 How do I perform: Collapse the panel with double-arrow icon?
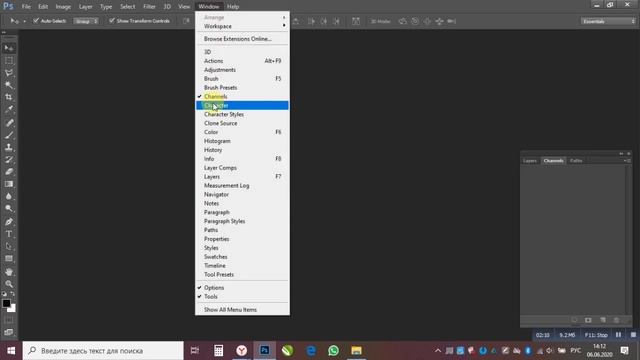(x=621, y=154)
